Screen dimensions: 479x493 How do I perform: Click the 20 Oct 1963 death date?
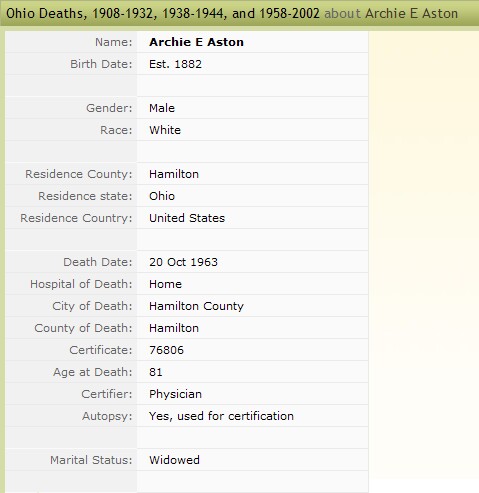tap(183, 262)
